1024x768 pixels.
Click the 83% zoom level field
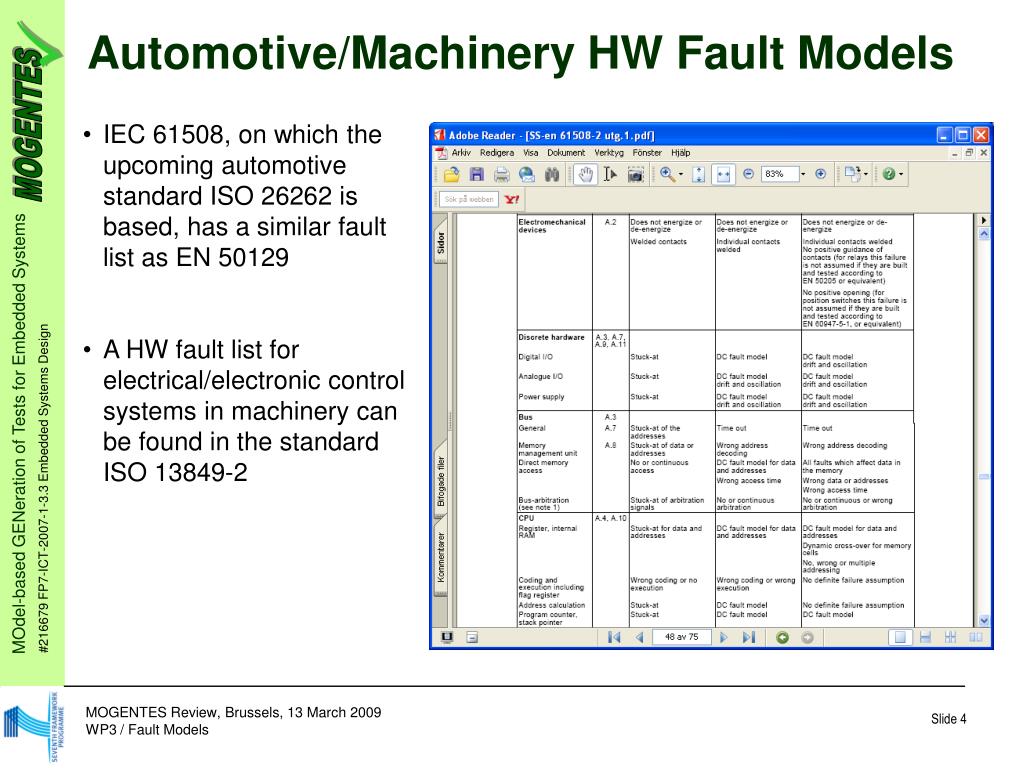(x=780, y=174)
